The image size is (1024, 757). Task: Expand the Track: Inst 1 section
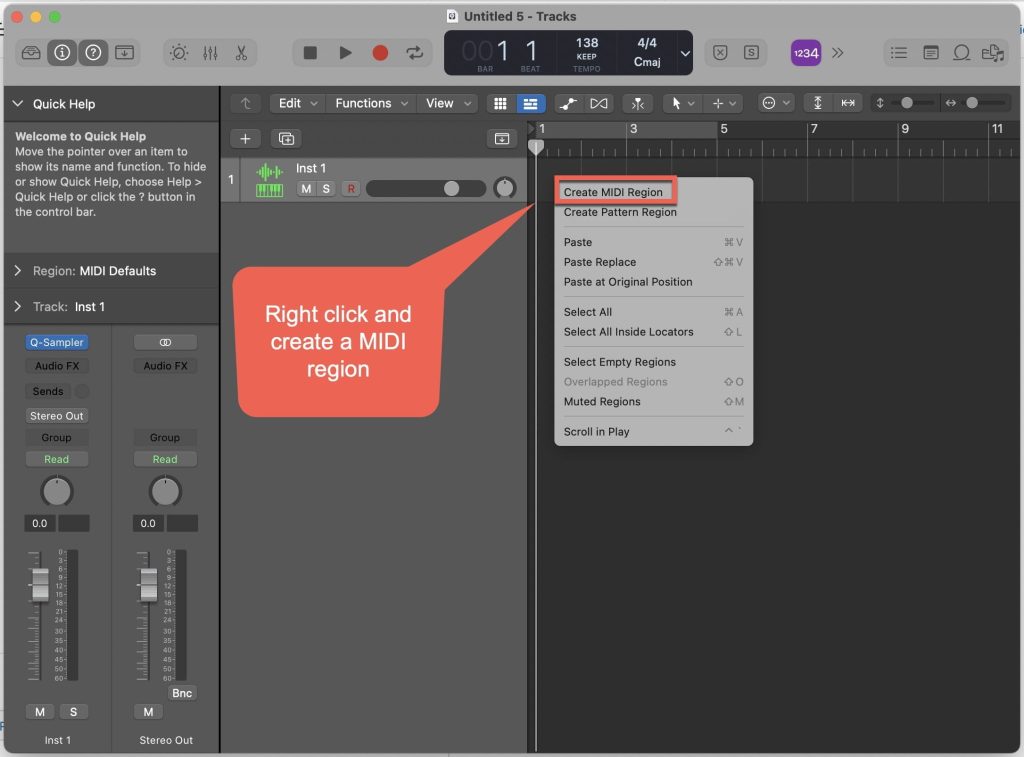point(19,307)
